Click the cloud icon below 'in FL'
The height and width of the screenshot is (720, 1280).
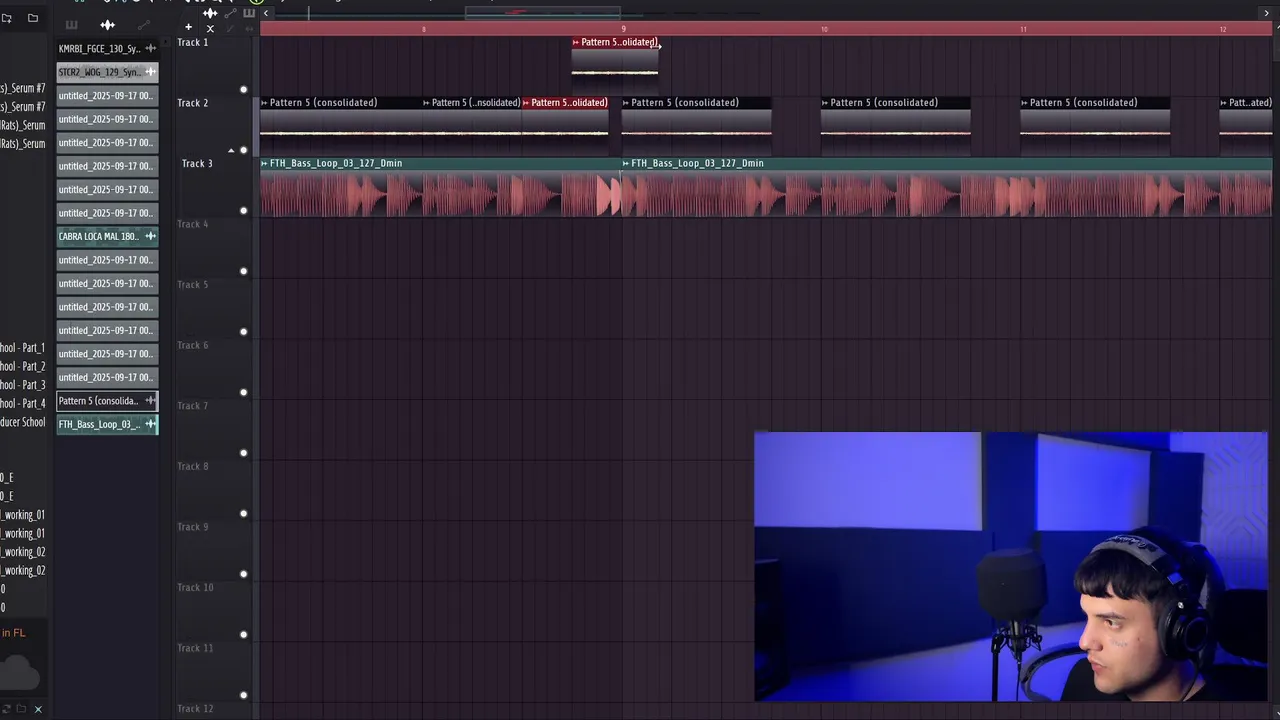click(x=20, y=671)
